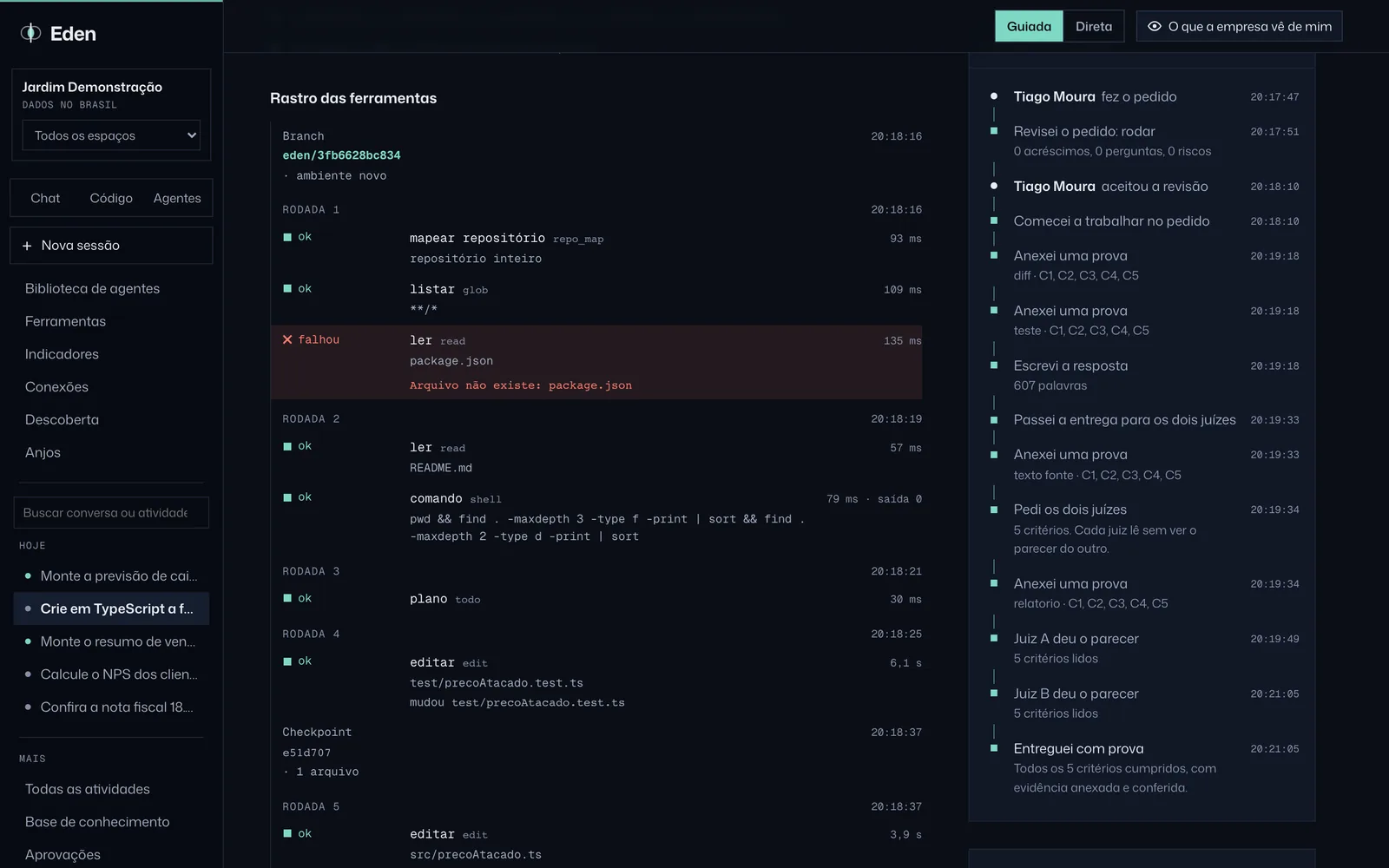The height and width of the screenshot is (868, 1389).
Task: Click the ok status square beside mapear repositório
Action: [x=287, y=237]
